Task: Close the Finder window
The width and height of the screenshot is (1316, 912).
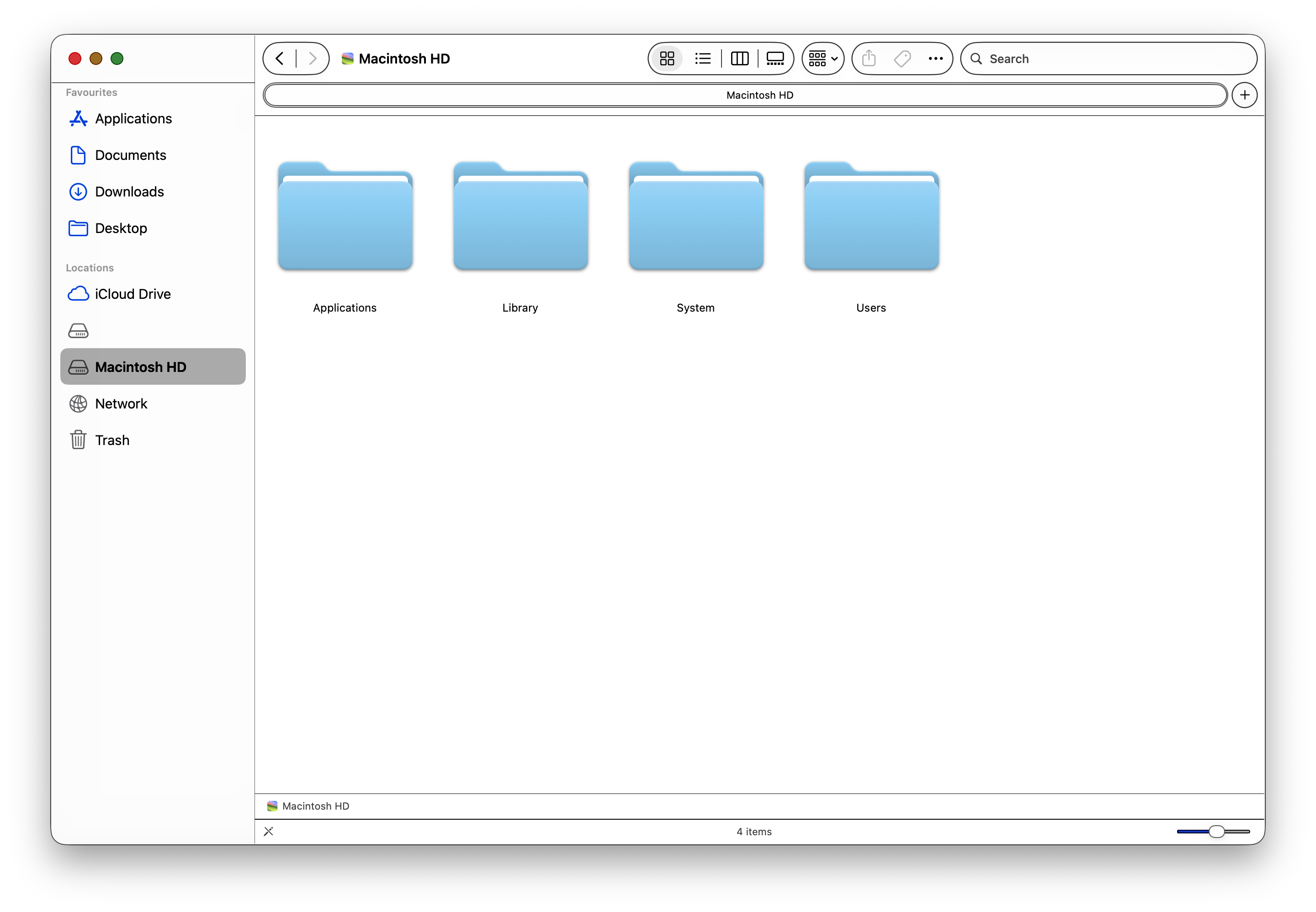Action: (x=75, y=58)
